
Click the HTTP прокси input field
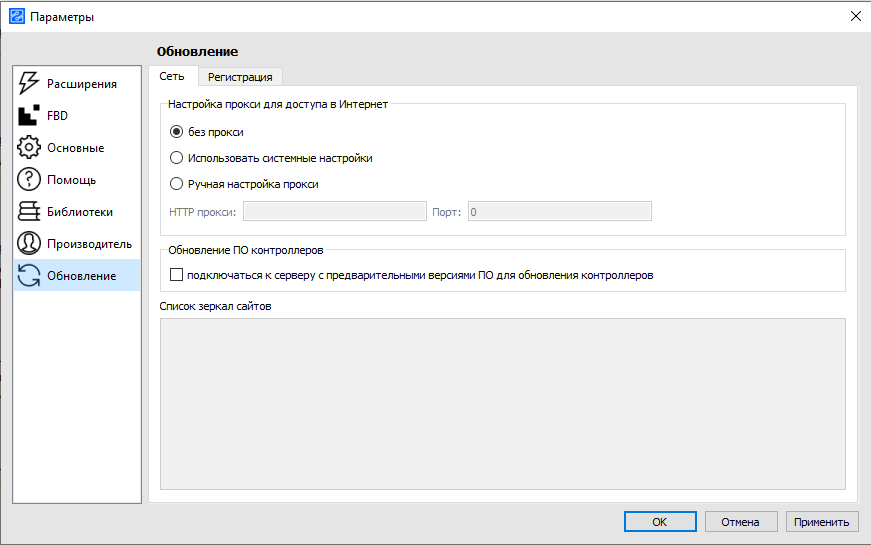tap(335, 212)
